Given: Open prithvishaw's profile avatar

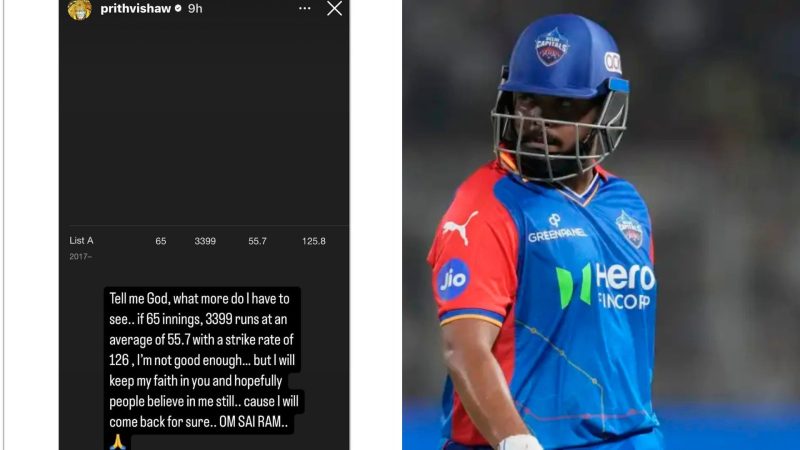Looking at the screenshot, I should click(x=80, y=10).
